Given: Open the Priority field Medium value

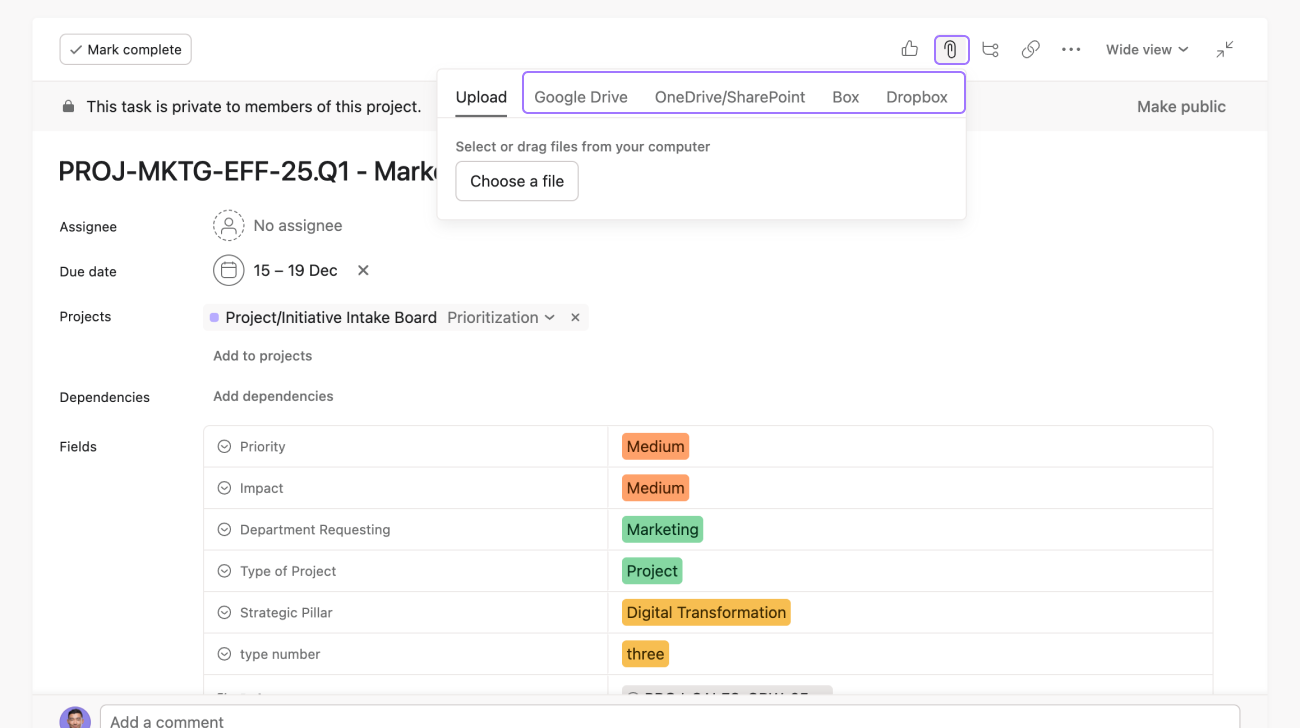Looking at the screenshot, I should 655,447.
